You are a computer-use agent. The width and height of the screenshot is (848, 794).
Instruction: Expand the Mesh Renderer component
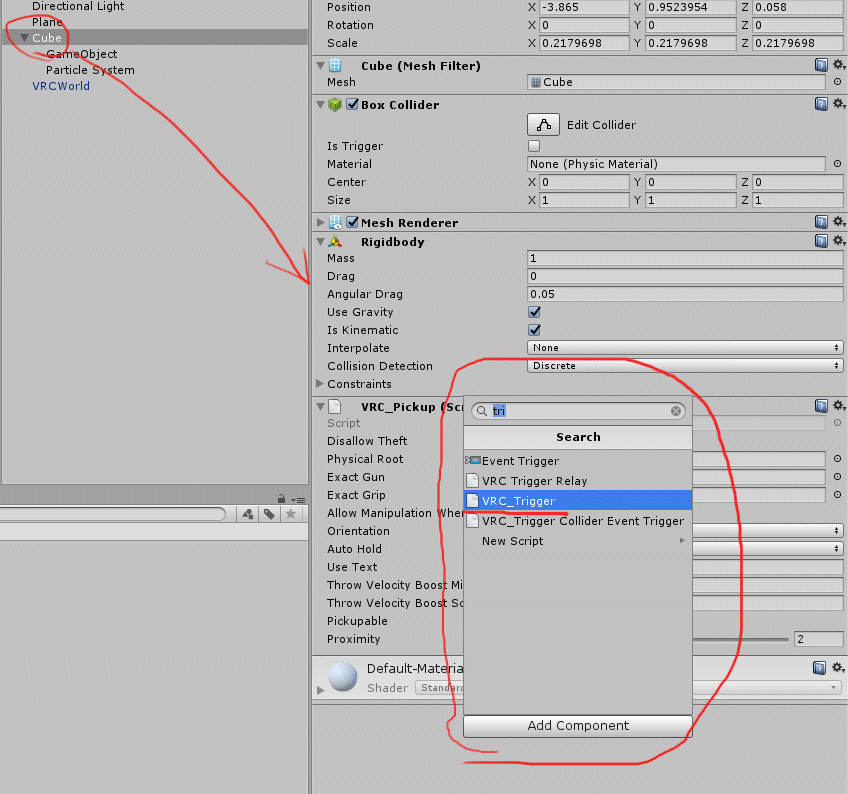point(320,222)
